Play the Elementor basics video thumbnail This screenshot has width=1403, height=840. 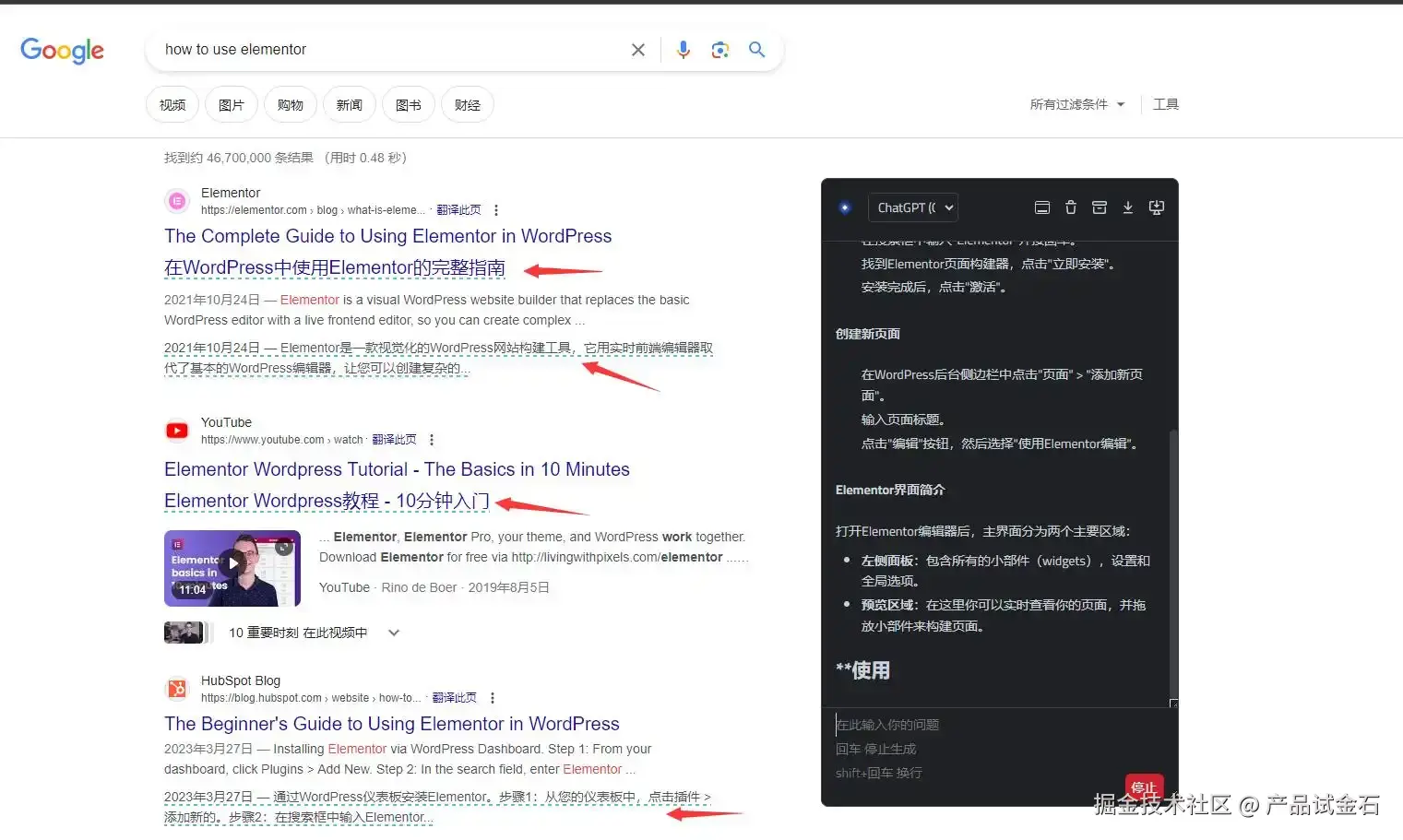232,568
